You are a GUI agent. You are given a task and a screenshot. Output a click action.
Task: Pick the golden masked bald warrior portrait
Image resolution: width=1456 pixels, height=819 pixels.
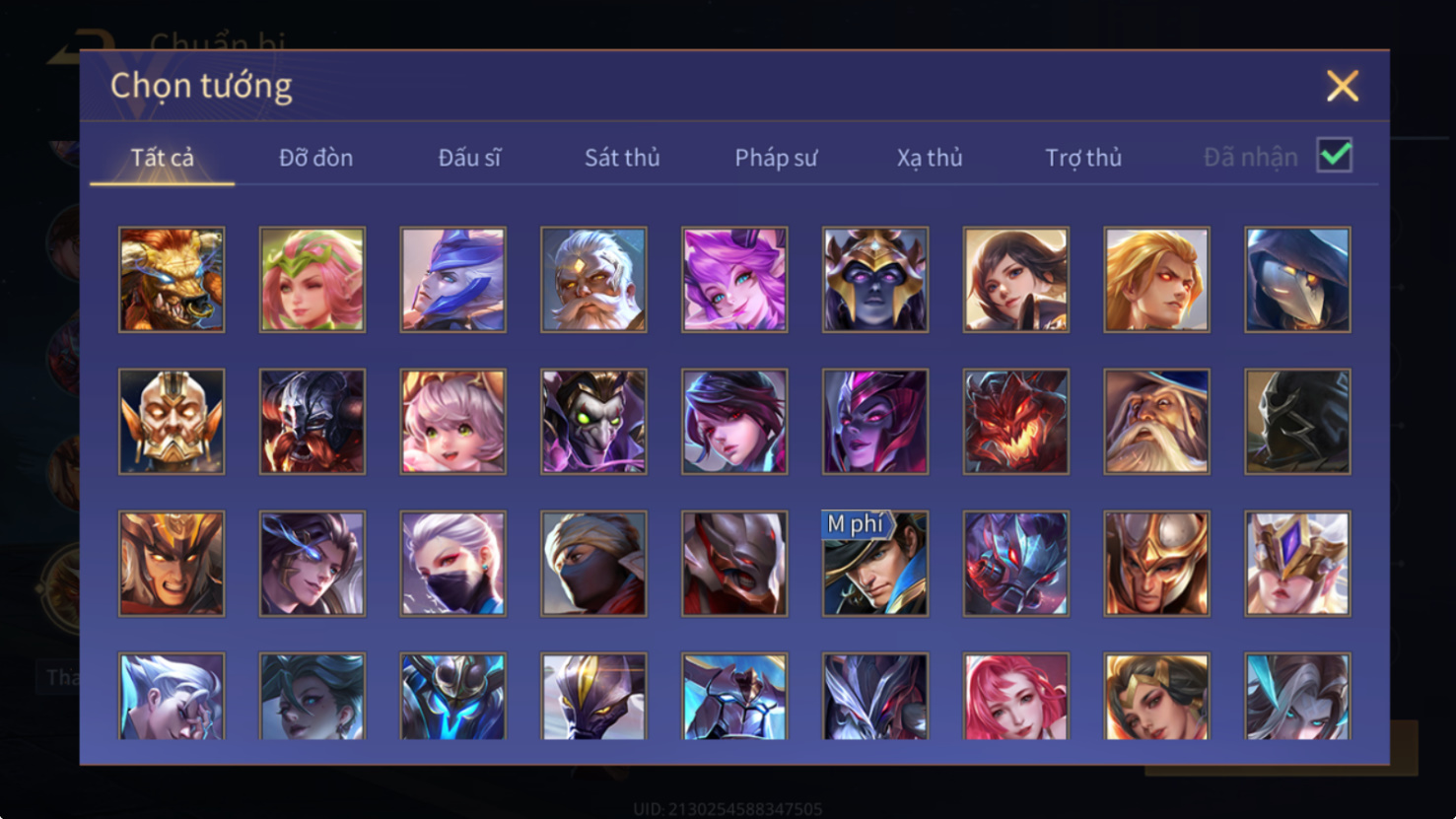(x=172, y=422)
